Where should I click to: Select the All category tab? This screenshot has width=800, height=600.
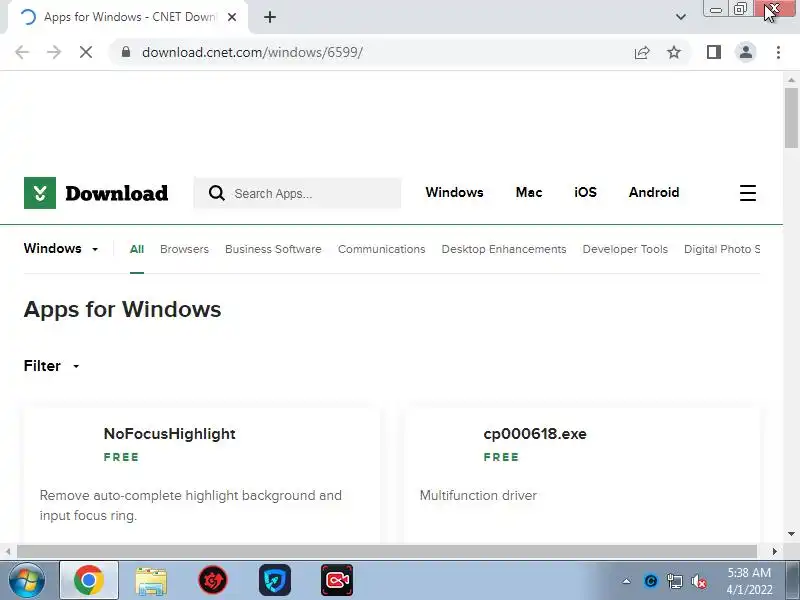tap(137, 249)
